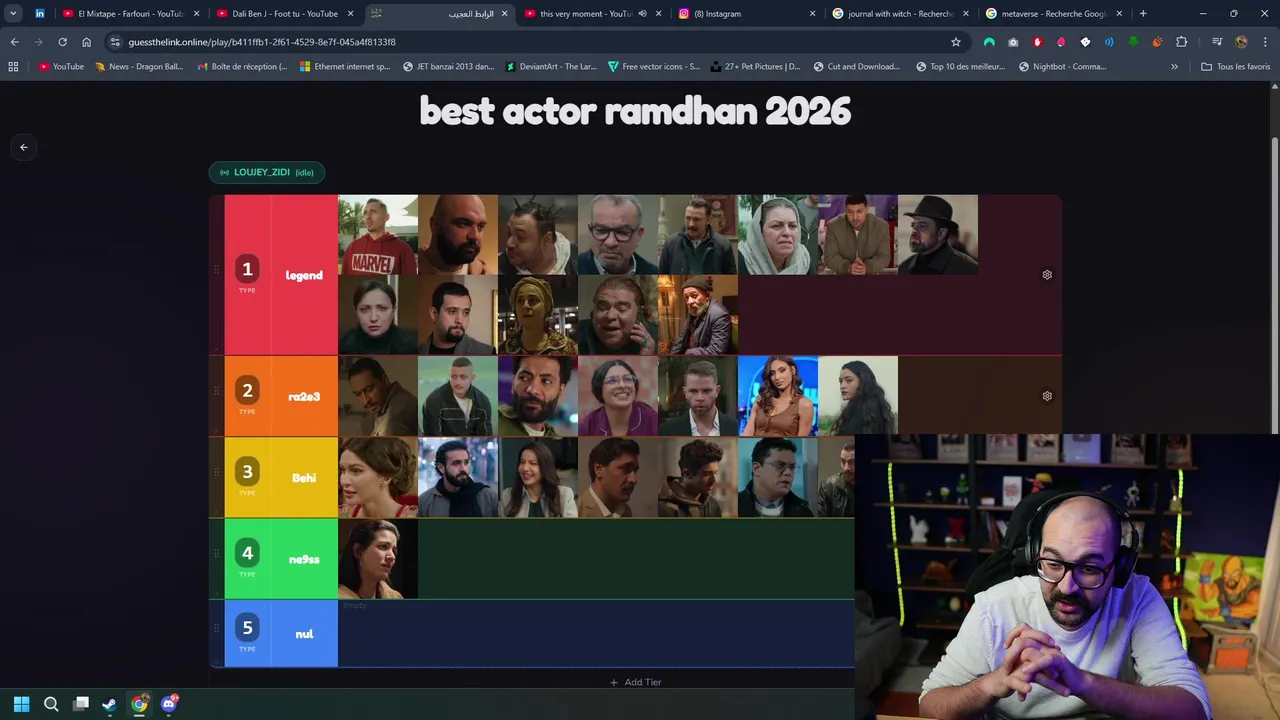Grab the drag handle of the legend tier
Viewport: 1280px width, 720px height.
point(216,269)
